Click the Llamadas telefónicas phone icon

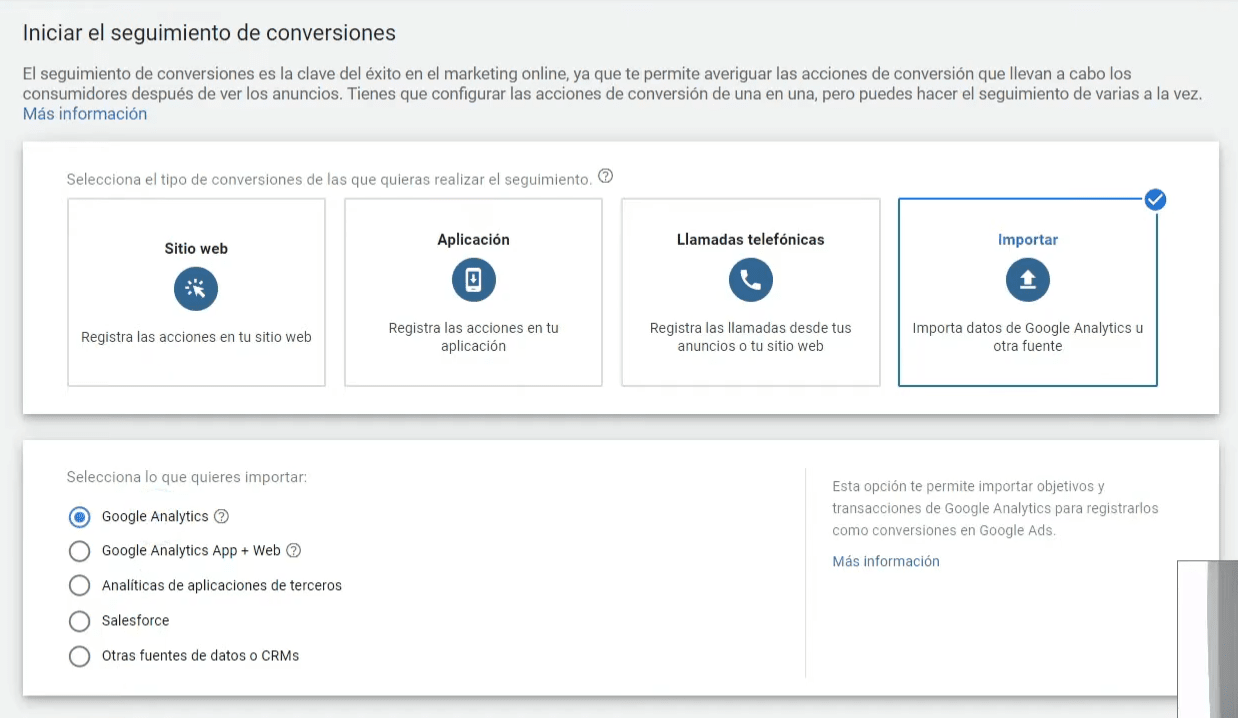pos(750,281)
